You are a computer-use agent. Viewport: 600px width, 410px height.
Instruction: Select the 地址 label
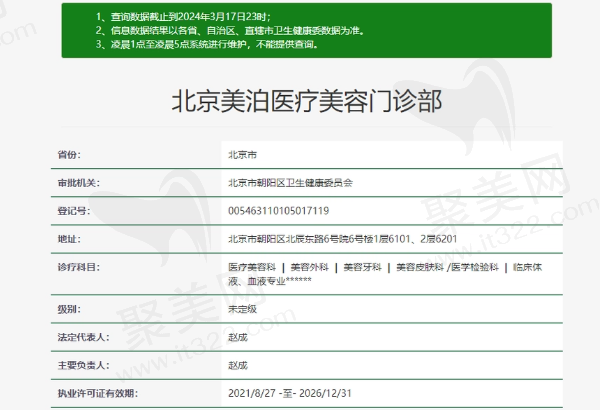pos(69,239)
